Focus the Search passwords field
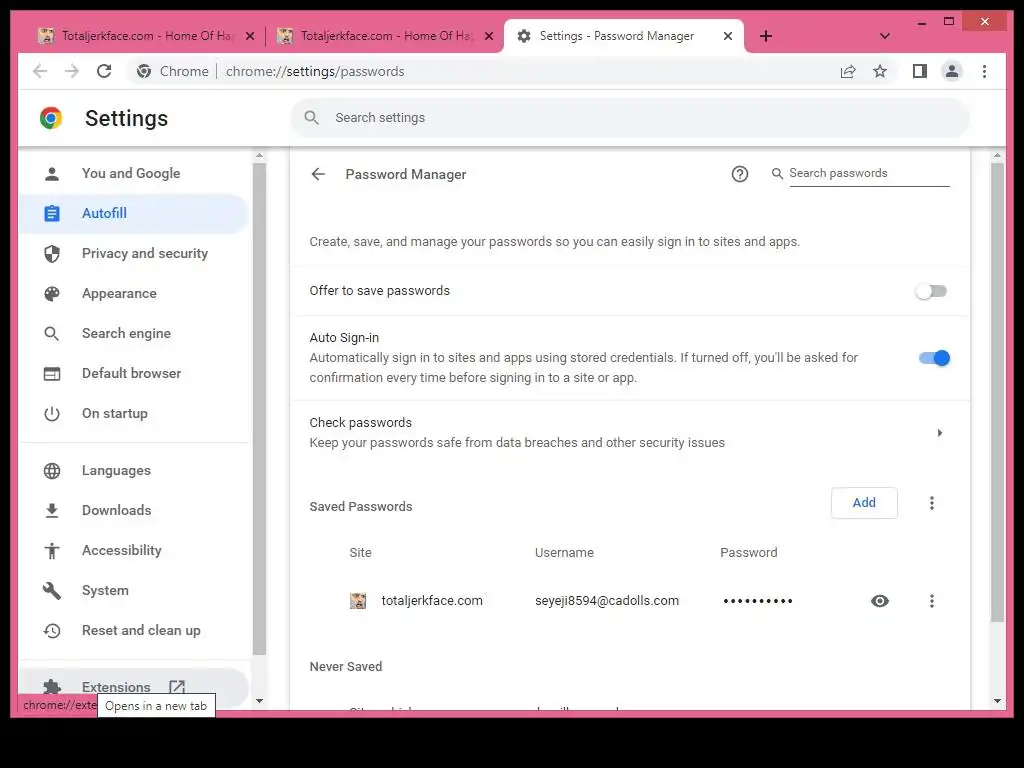 (x=869, y=174)
